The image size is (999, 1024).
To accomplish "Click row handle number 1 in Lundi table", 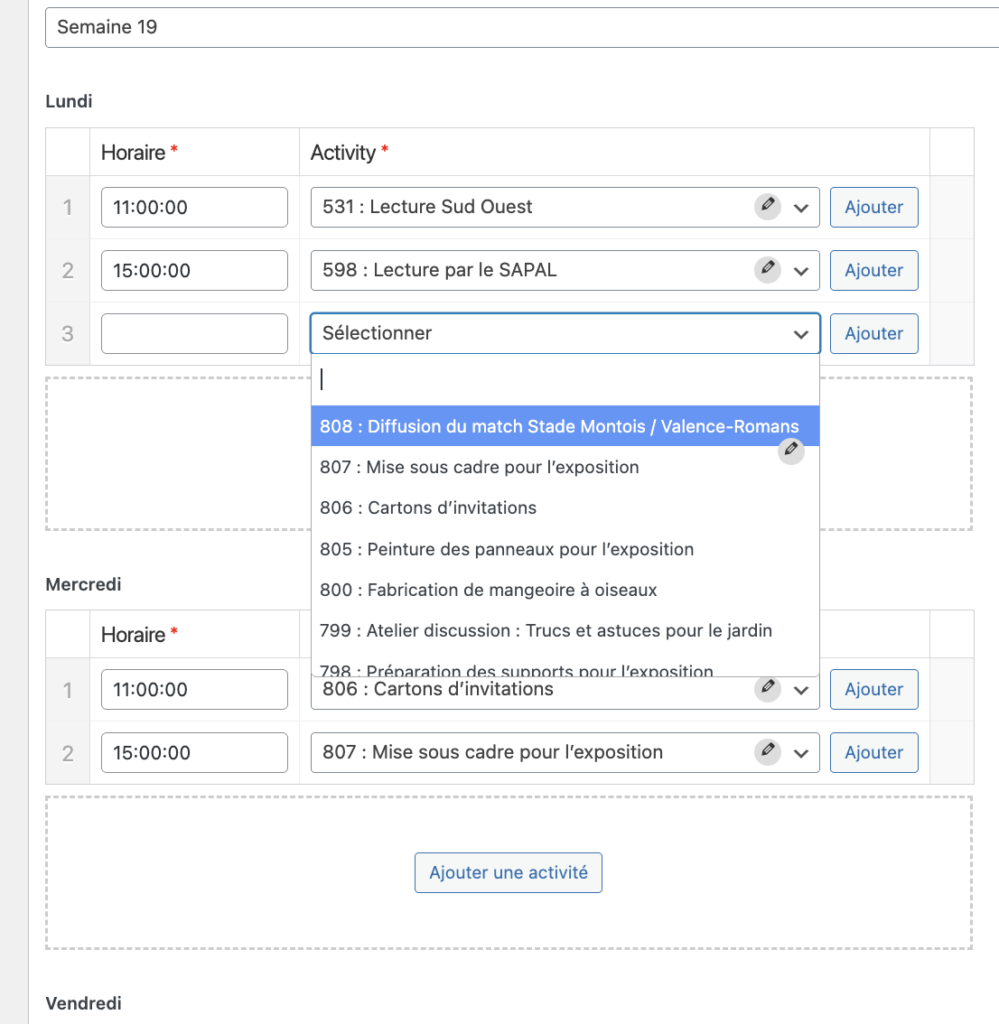I will point(67,207).
